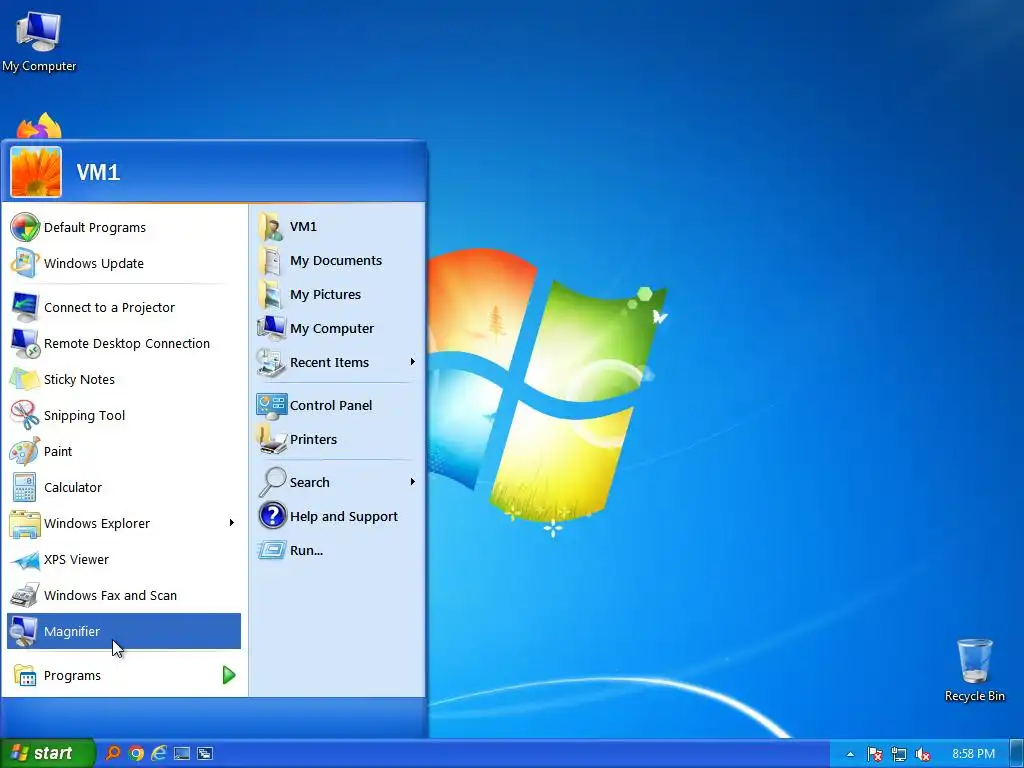Click the Programs folder icon

[x=25, y=675]
